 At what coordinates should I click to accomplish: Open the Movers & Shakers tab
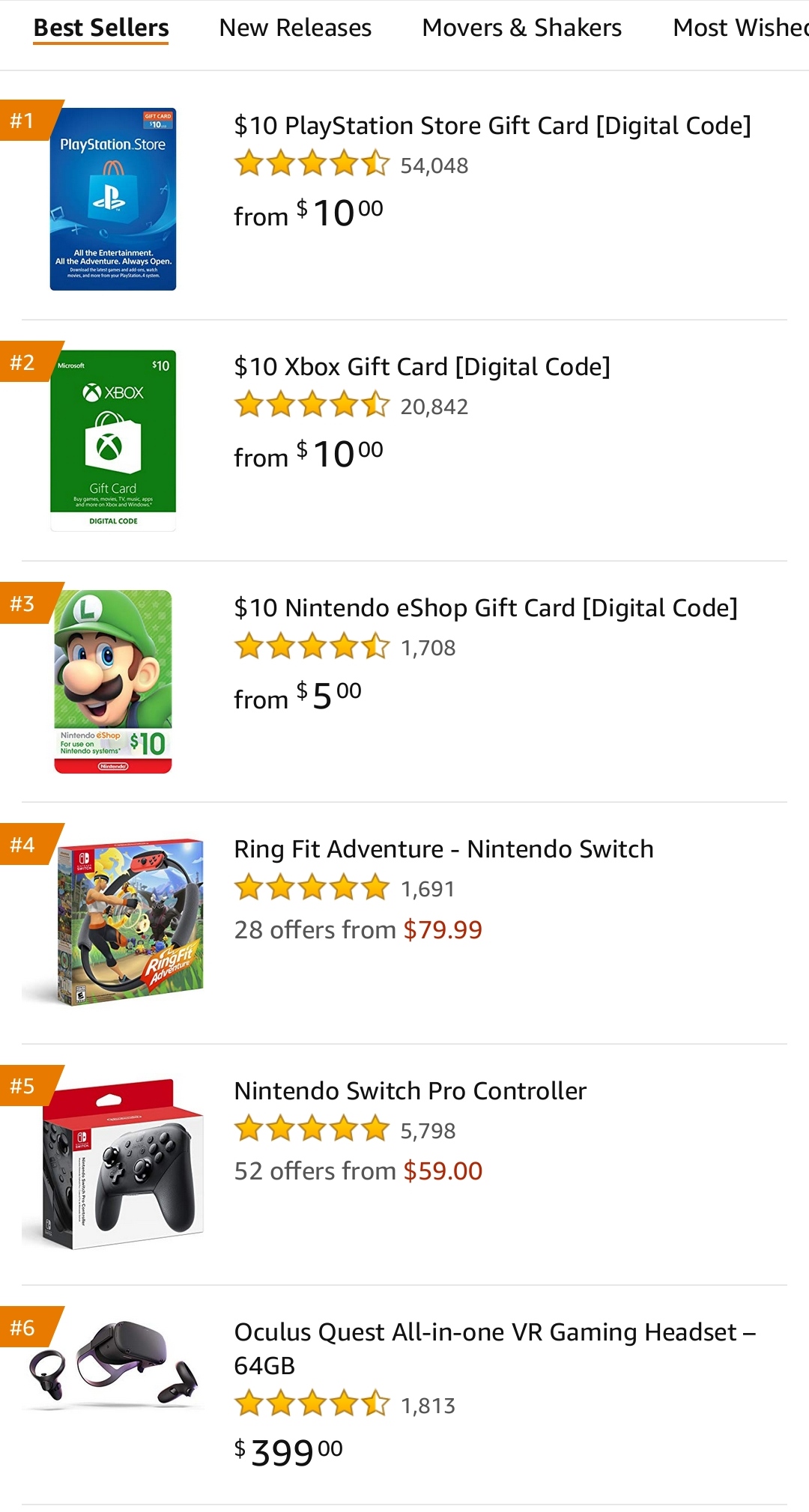[521, 27]
